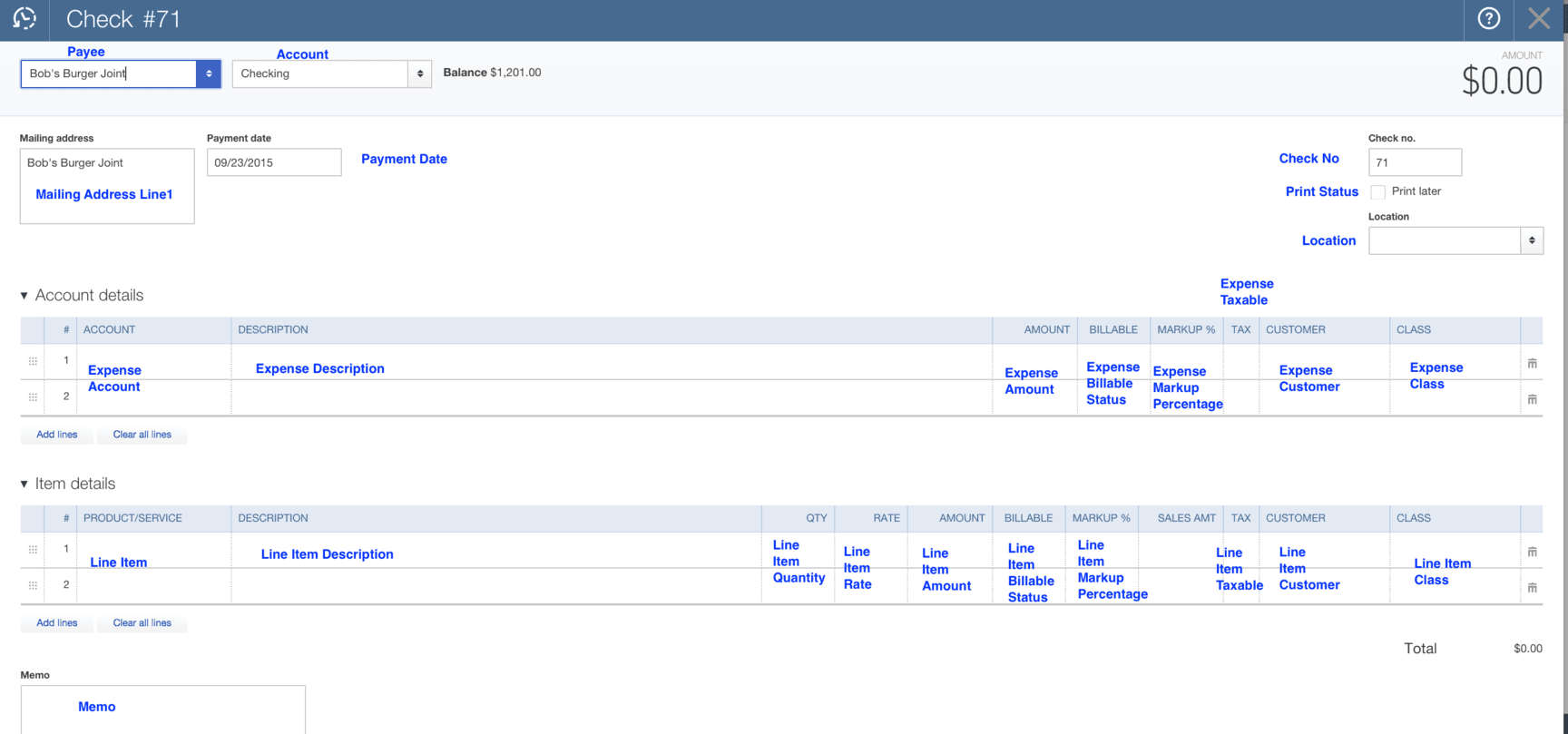Image resolution: width=1568 pixels, height=734 pixels.
Task: Toggle the Print later checkbox
Action: [x=1377, y=191]
